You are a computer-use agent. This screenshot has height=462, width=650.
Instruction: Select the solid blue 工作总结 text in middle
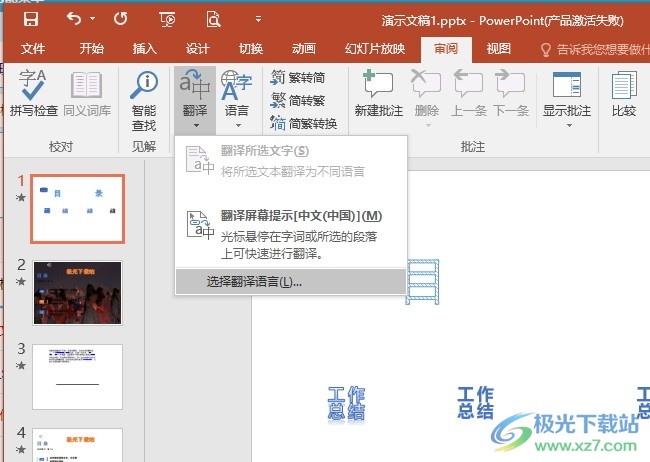[475, 402]
